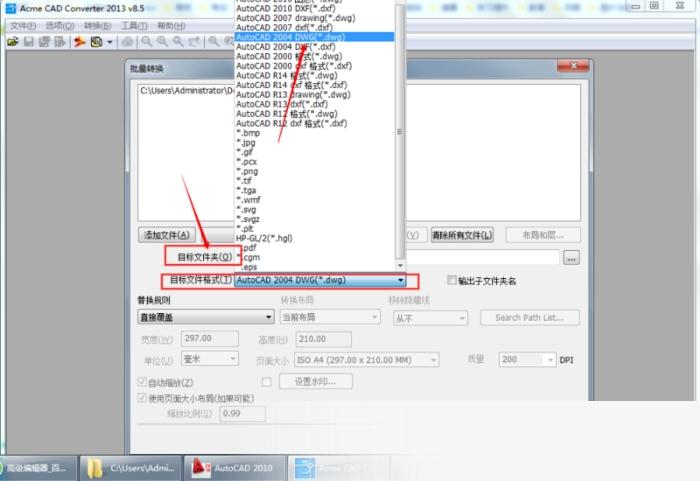The image size is (700, 481).
Task: Open the 文件(F) menu
Action: coord(23,26)
